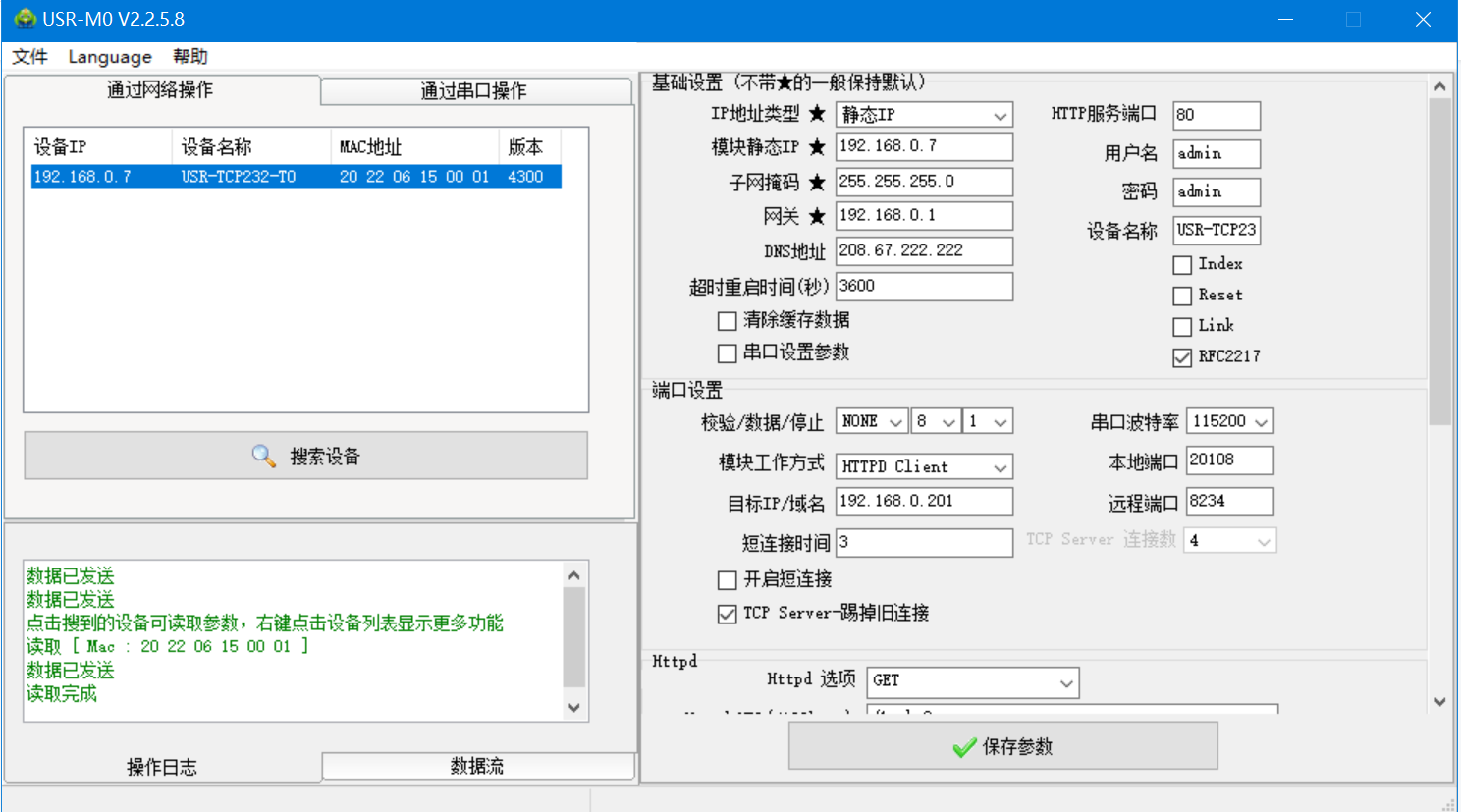Open the stop bits dropdown showing 1
The width and height of the screenshot is (1461, 812).
(x=988, y=421)
